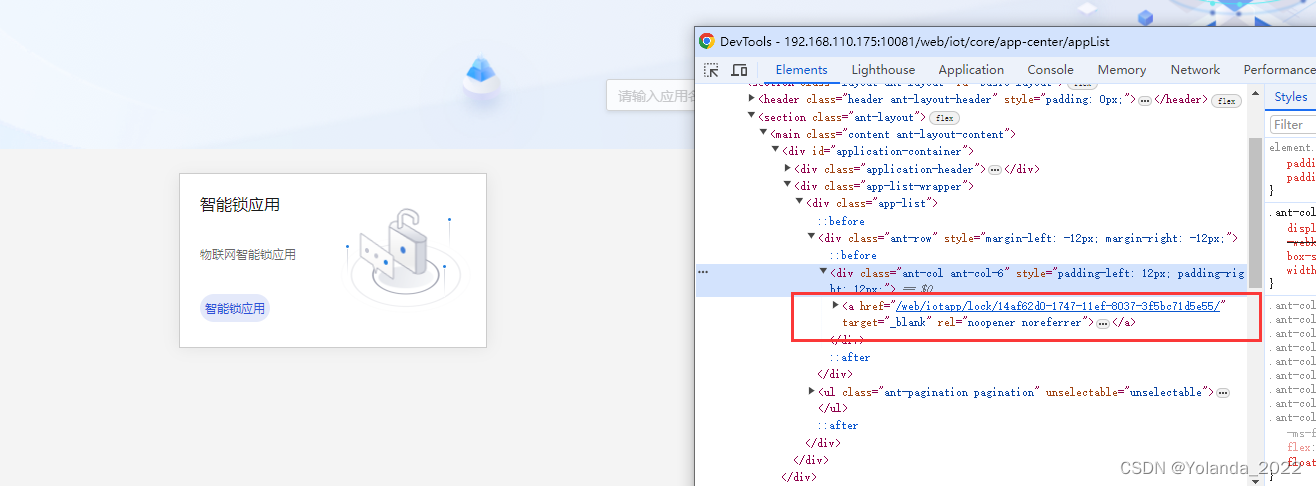Image resolution: width=1316 pixels, height=486 pixels.
Task: Collapse the ant-row div node
Action: click(811, 237)
